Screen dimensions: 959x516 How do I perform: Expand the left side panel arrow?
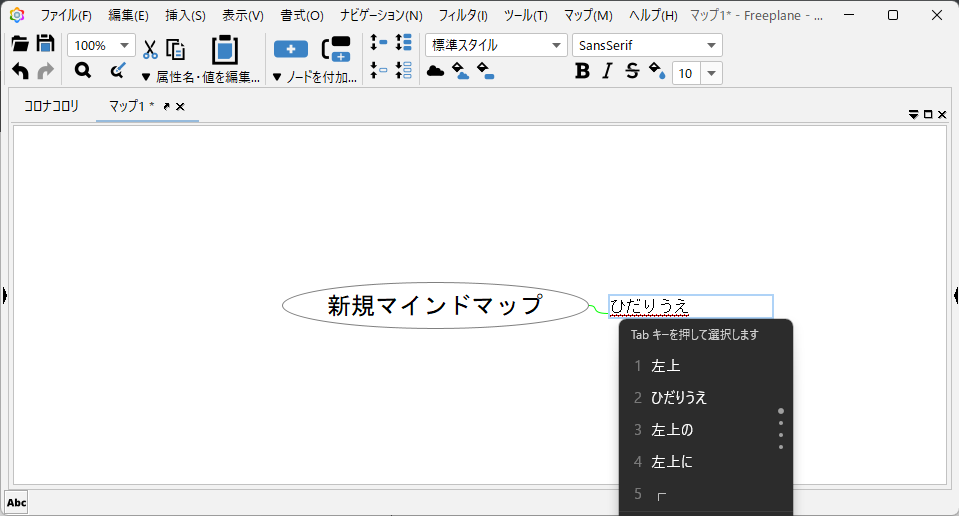pyautogui.click(x=4, y=295)
